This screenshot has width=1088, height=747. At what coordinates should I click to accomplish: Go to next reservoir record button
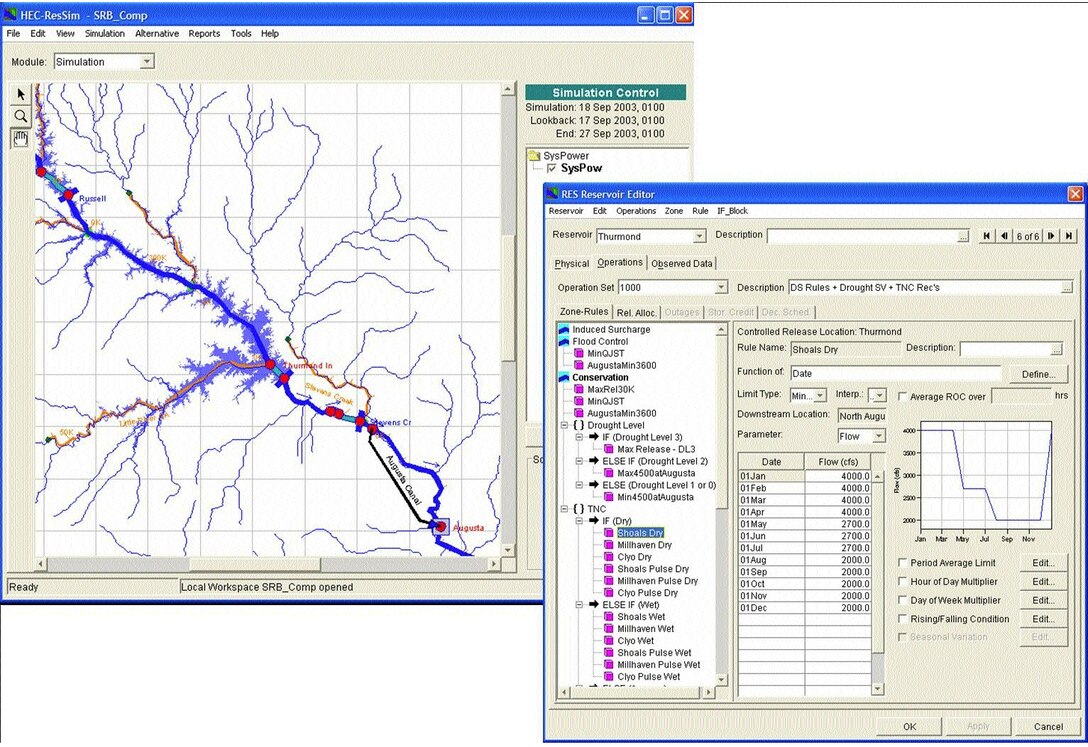[1051, 236]
